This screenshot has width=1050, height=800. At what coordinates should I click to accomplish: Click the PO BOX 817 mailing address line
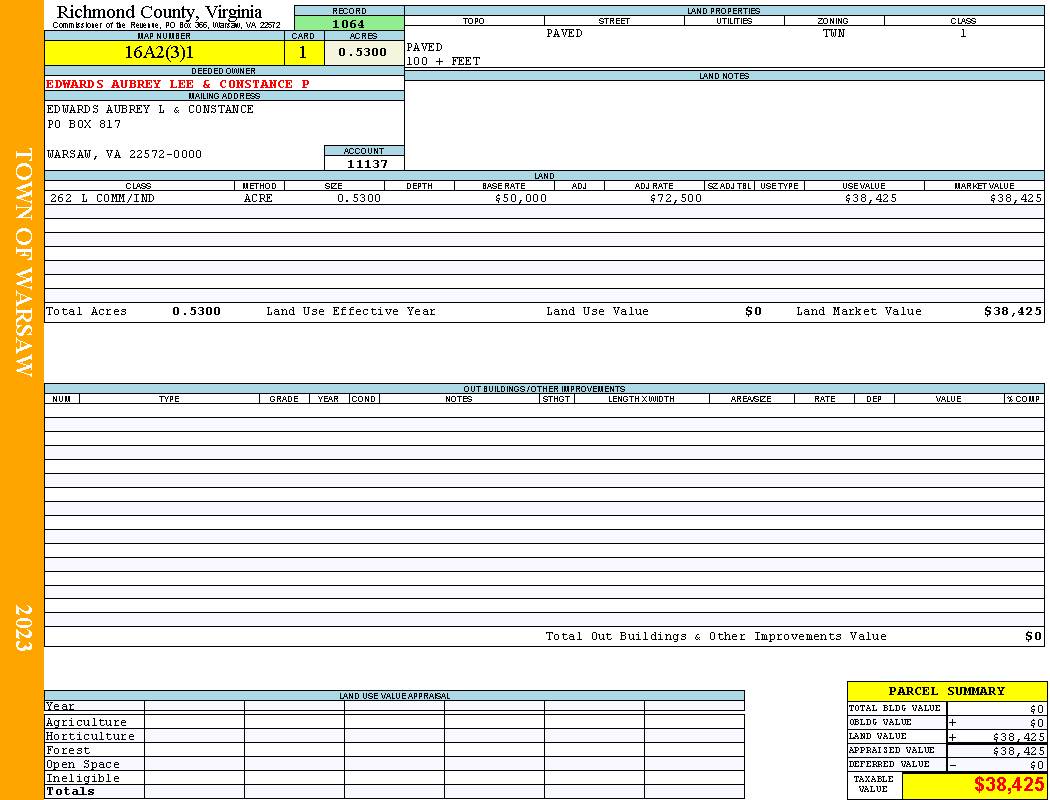pos(84,125)
